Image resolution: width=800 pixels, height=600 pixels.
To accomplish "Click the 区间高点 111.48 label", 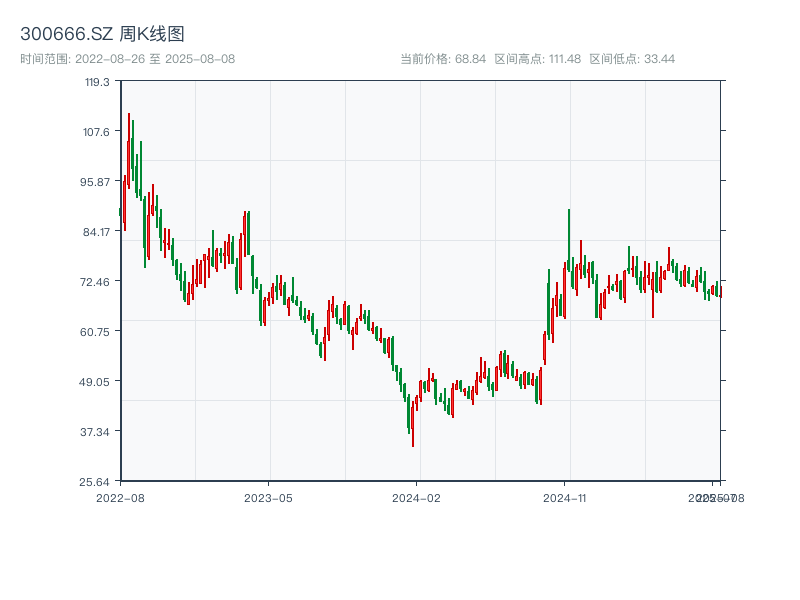I will (537, 59).
